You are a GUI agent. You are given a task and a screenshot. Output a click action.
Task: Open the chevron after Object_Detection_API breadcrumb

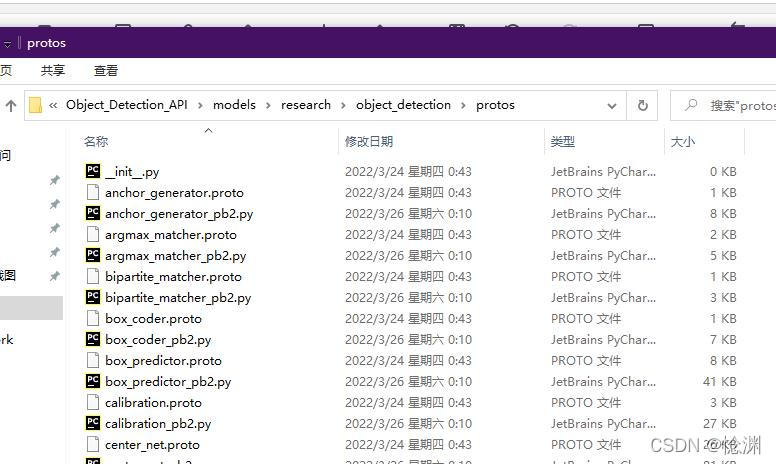(x=200, y=105)
